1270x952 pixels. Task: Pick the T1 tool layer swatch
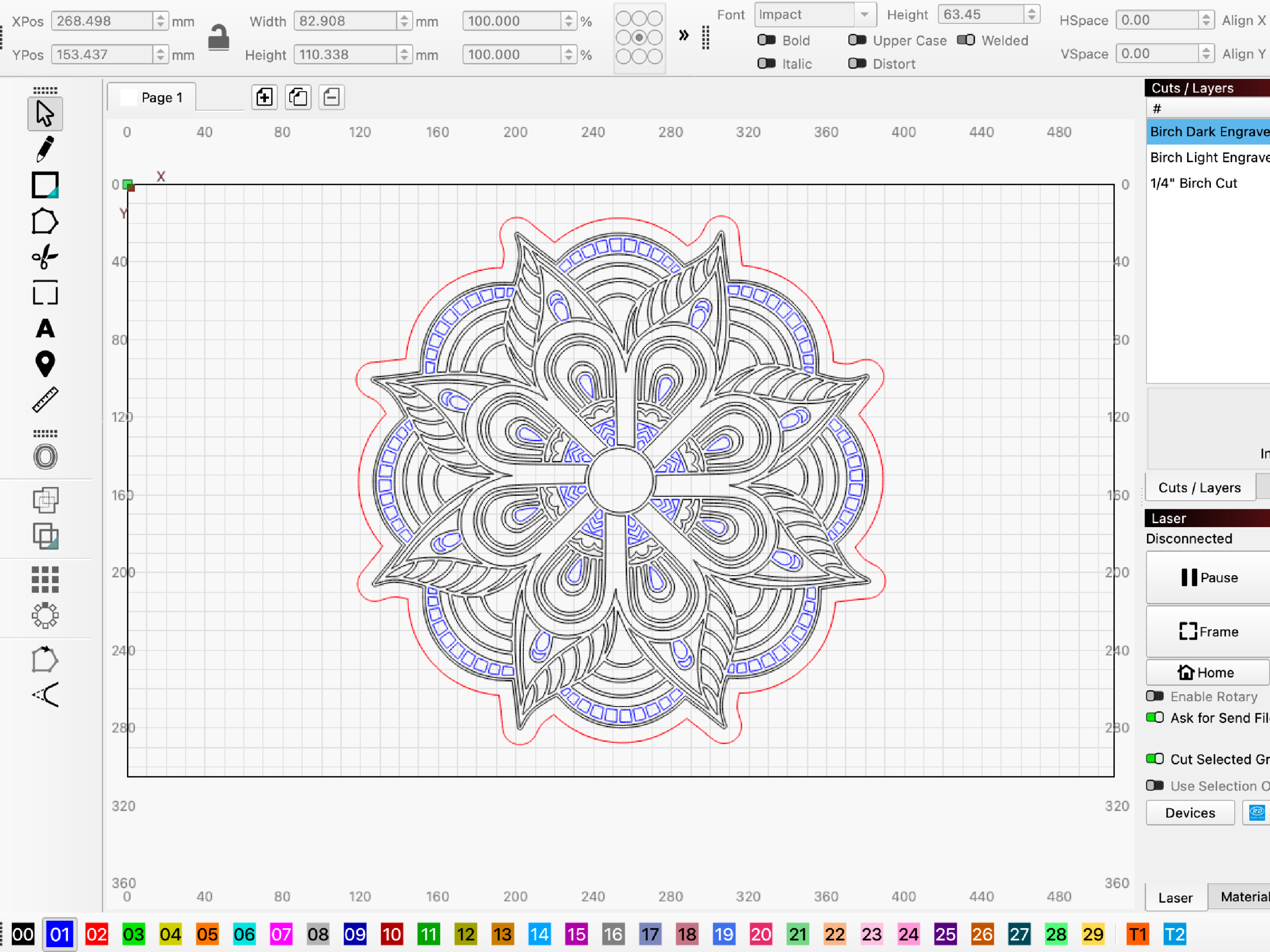1138,934
